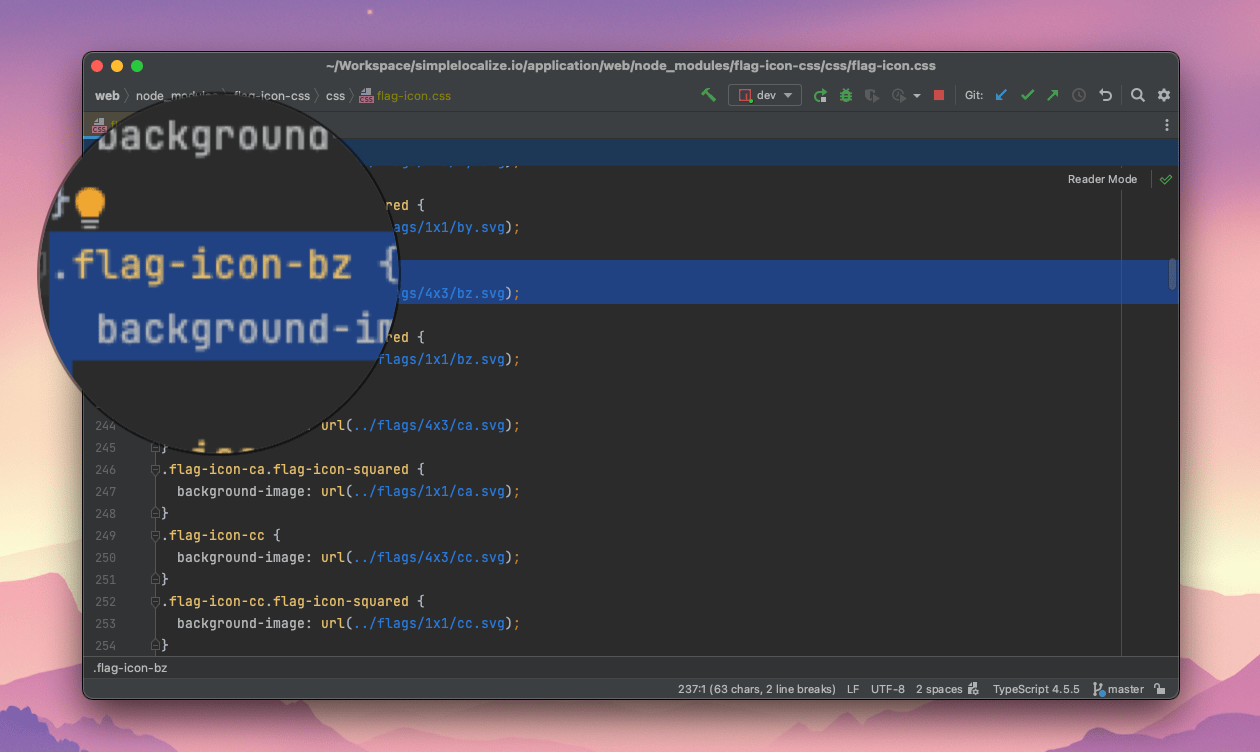Screen dimensions: 1260x752
Task: Click line number 250 in gutter
Action: (x=105, y=557)
